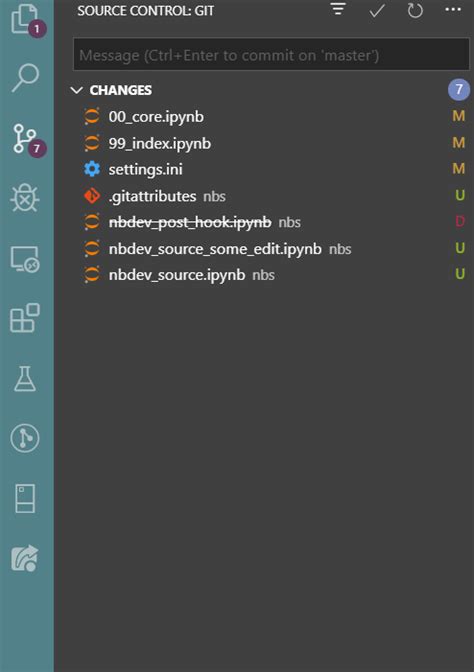Open the Live Share arrow icon
Screen dimensions: 474x672
25,558
